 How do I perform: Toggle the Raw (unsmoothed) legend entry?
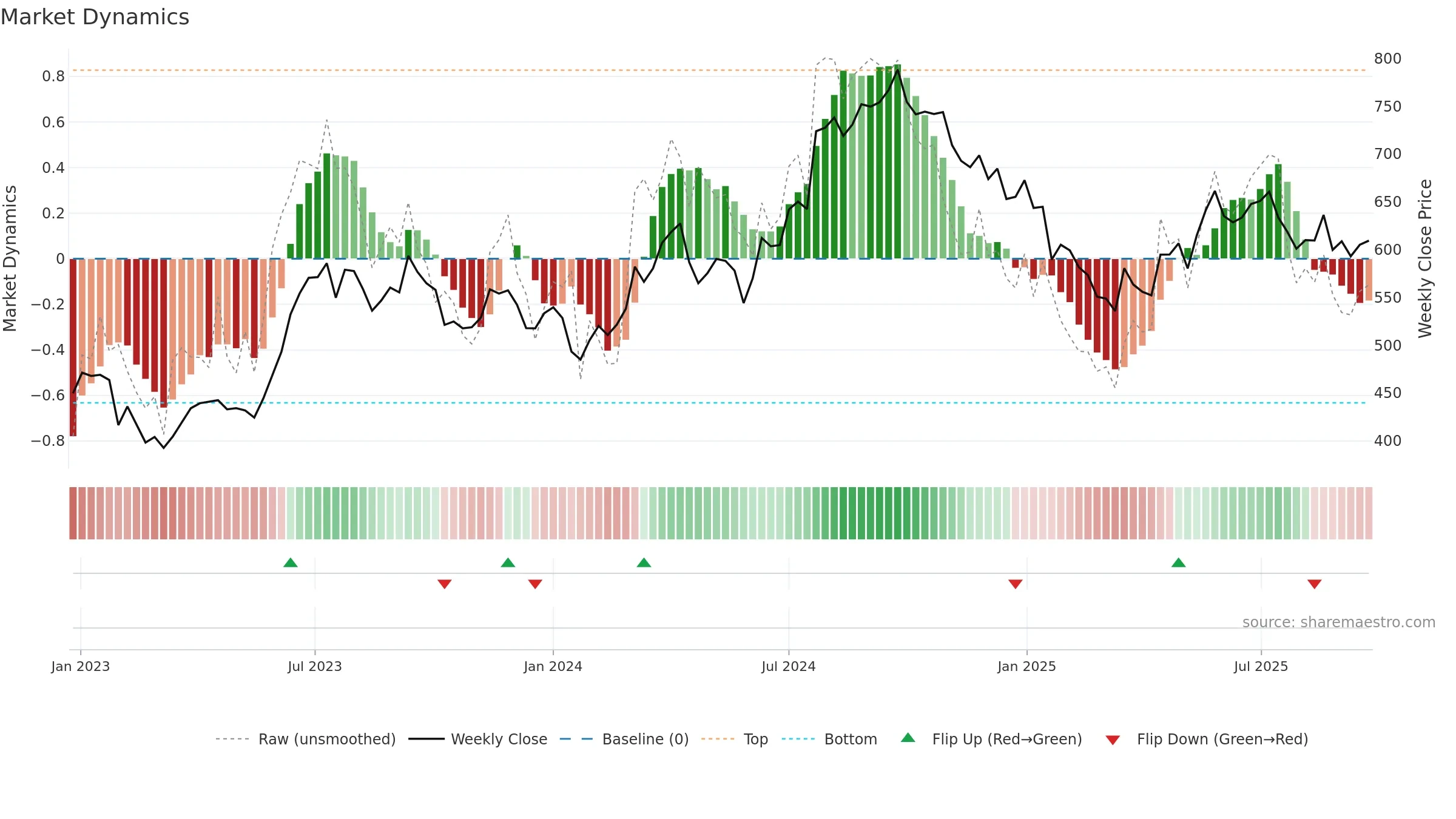point(306,740)
